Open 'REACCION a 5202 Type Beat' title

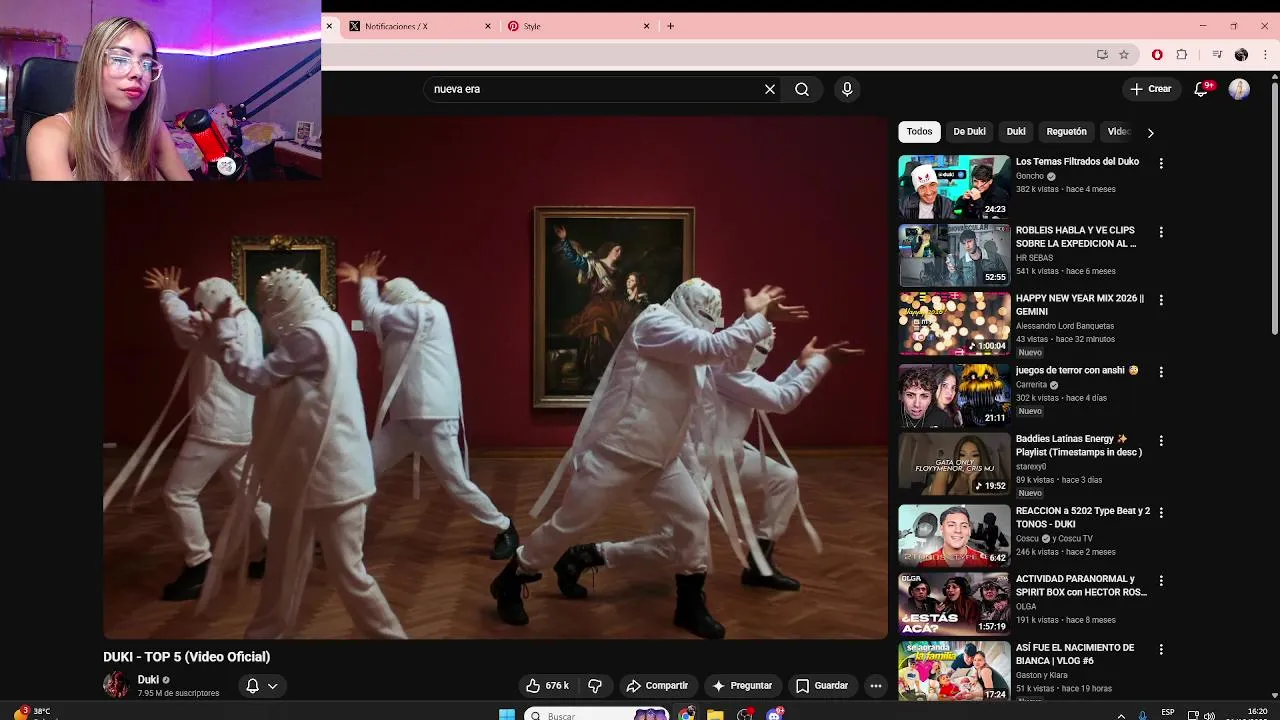tap(1083, 517)
